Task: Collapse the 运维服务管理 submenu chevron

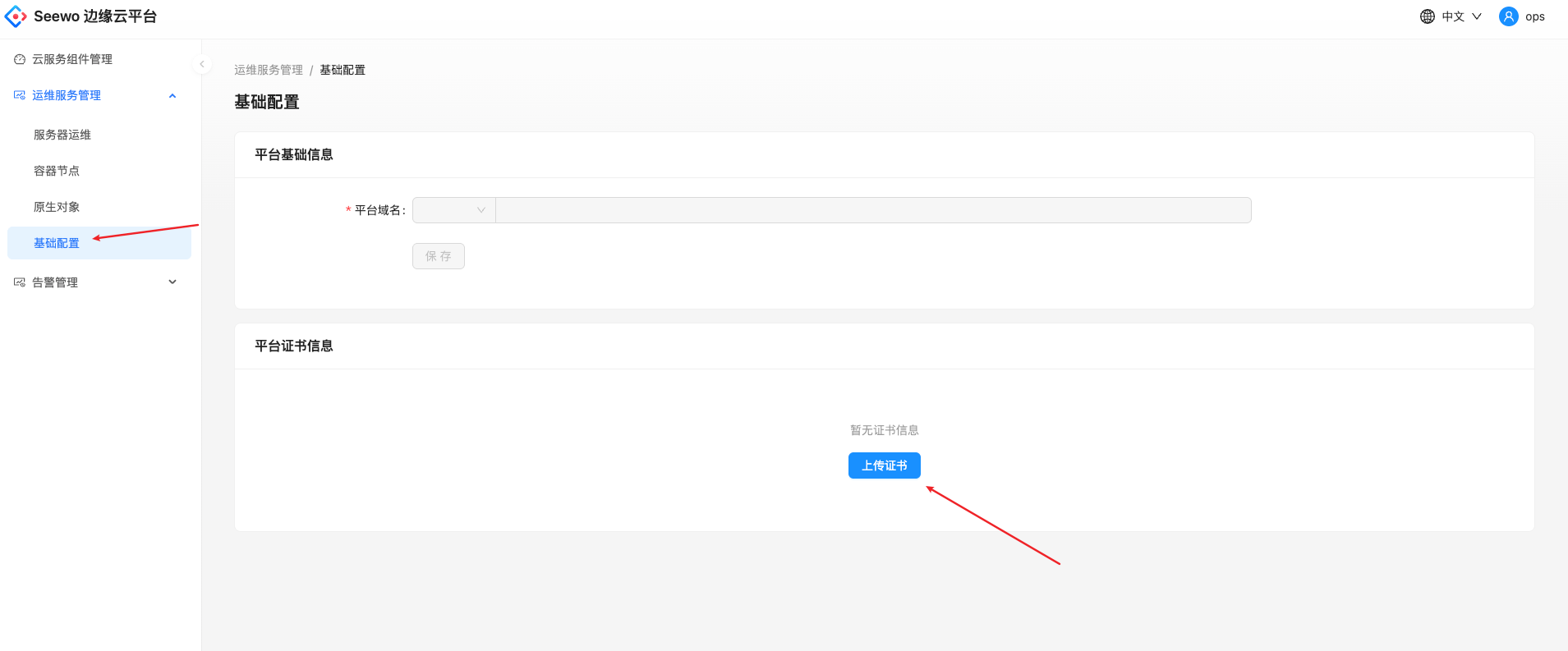Action: click(172, 96)
